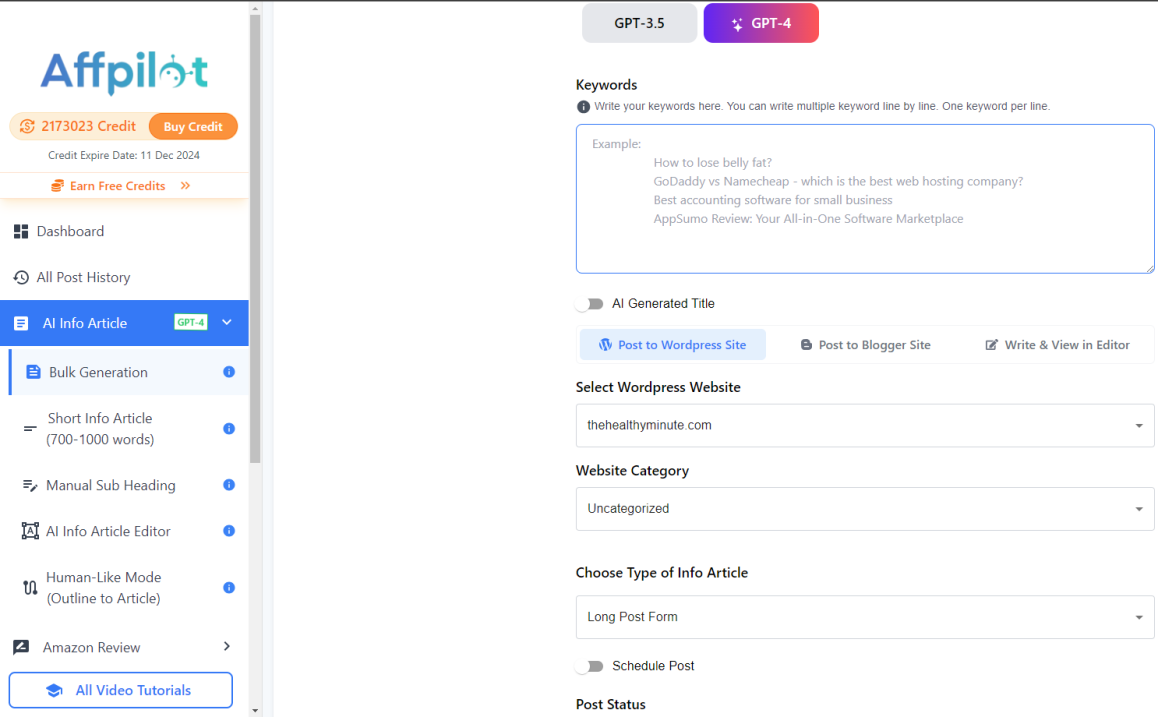Click the Credit Expire Date text

point(124,155)
